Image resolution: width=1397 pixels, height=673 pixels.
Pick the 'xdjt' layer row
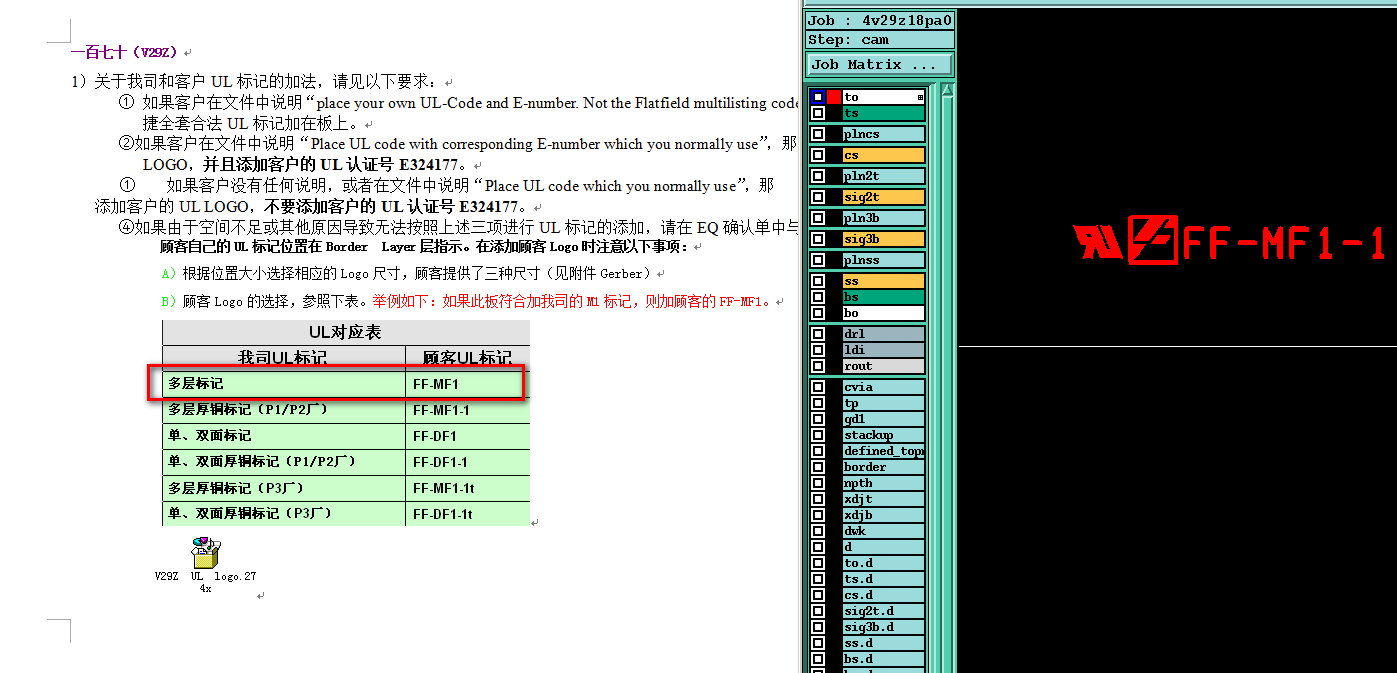coord(884,499)
